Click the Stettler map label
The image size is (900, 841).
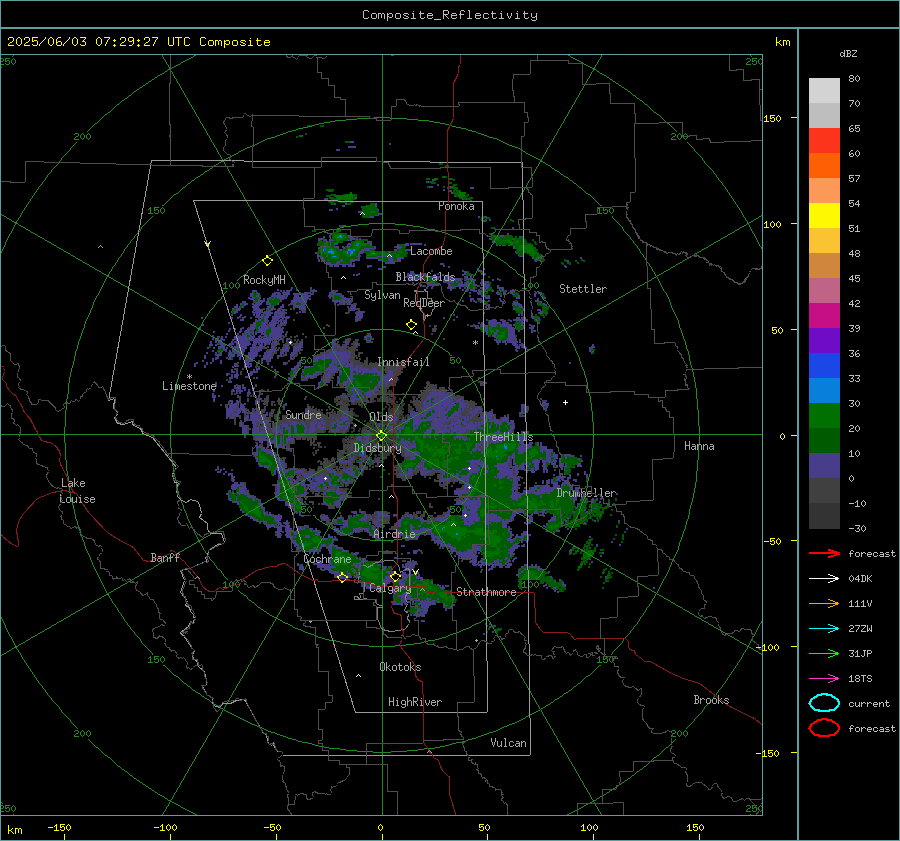583,289
